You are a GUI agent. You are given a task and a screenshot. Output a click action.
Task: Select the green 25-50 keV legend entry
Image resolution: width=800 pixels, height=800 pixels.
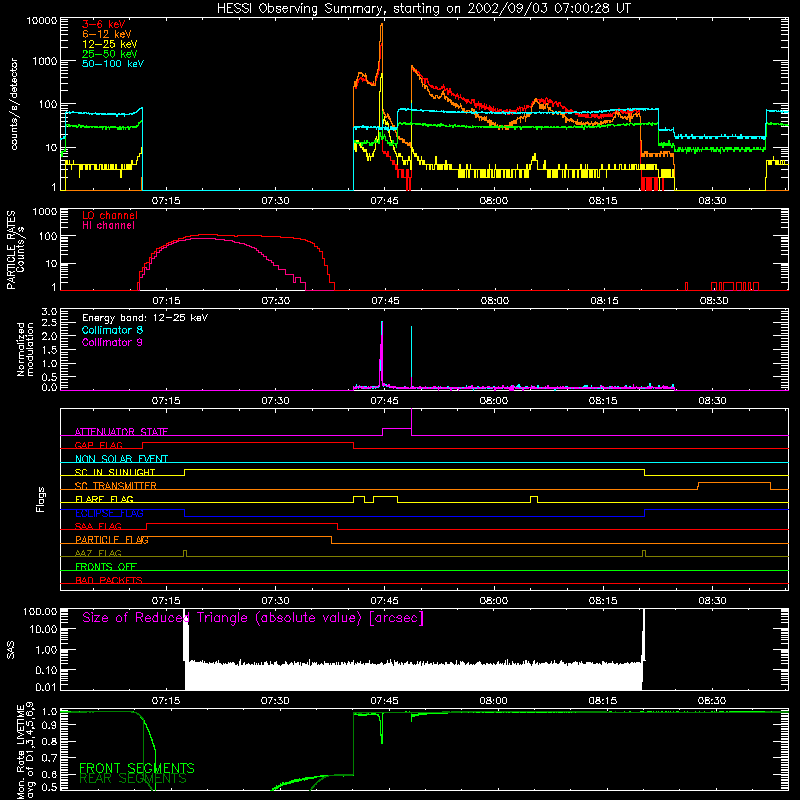[110, 54]
